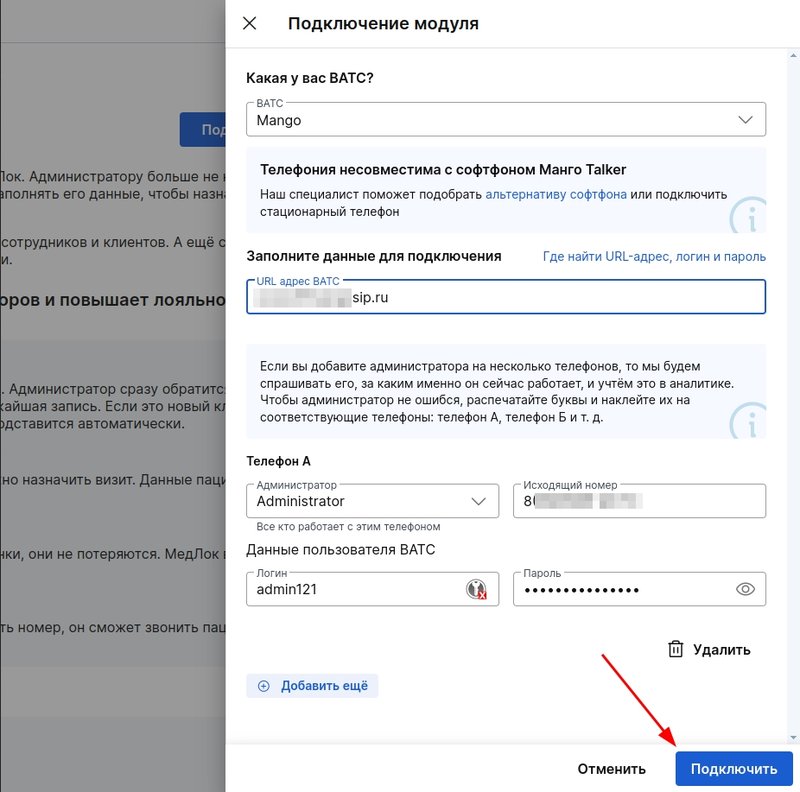Click the Подключить button
The width and height of the screenshot is (800, 792).
[x=734, y=769]
